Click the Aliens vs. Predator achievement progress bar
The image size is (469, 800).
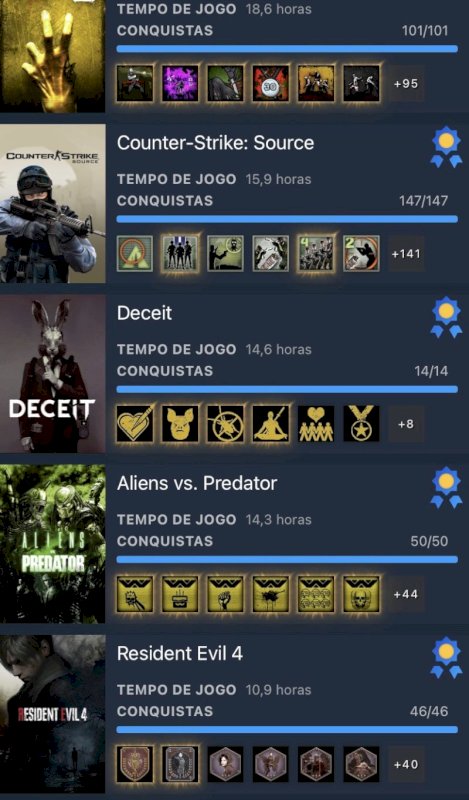pyautogui.click(x=287, y=560)
